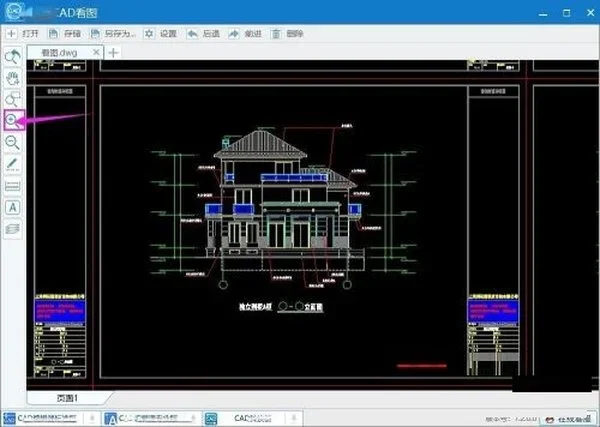
Task: Click the zoom-previous view tool at top of sidebar
Action: (x=13, y=57)
